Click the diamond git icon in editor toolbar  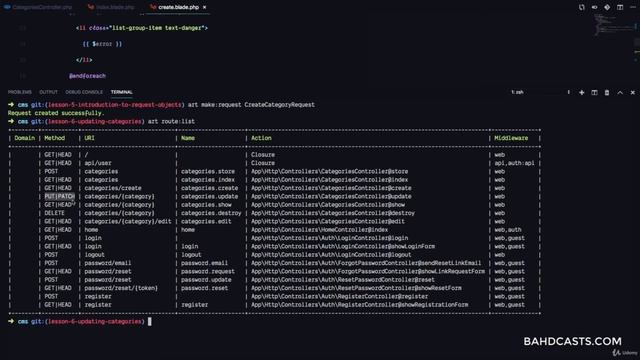pyautogui.click(x=607, y=7)
